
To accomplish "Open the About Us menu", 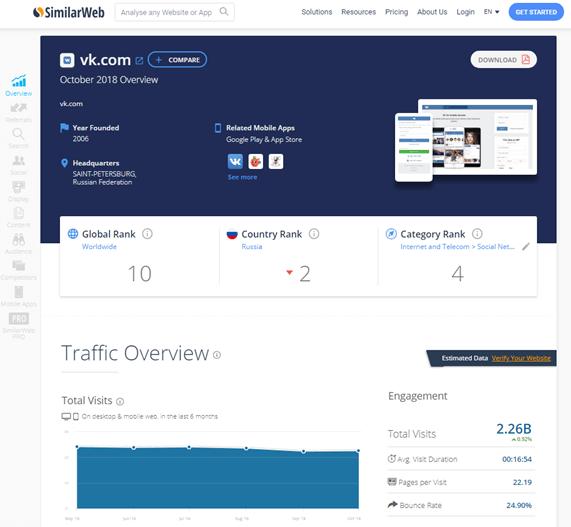I will 432,12.
